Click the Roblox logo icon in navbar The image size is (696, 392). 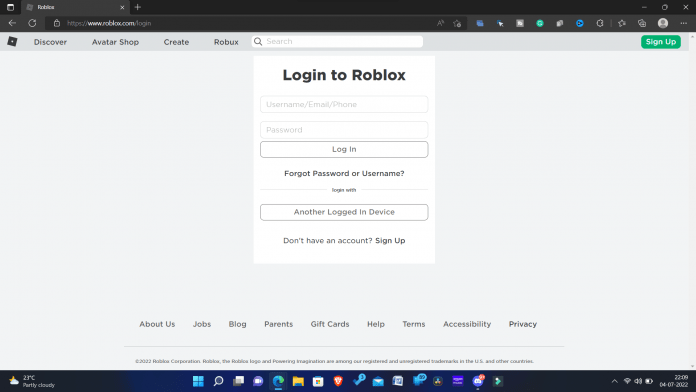12,41
